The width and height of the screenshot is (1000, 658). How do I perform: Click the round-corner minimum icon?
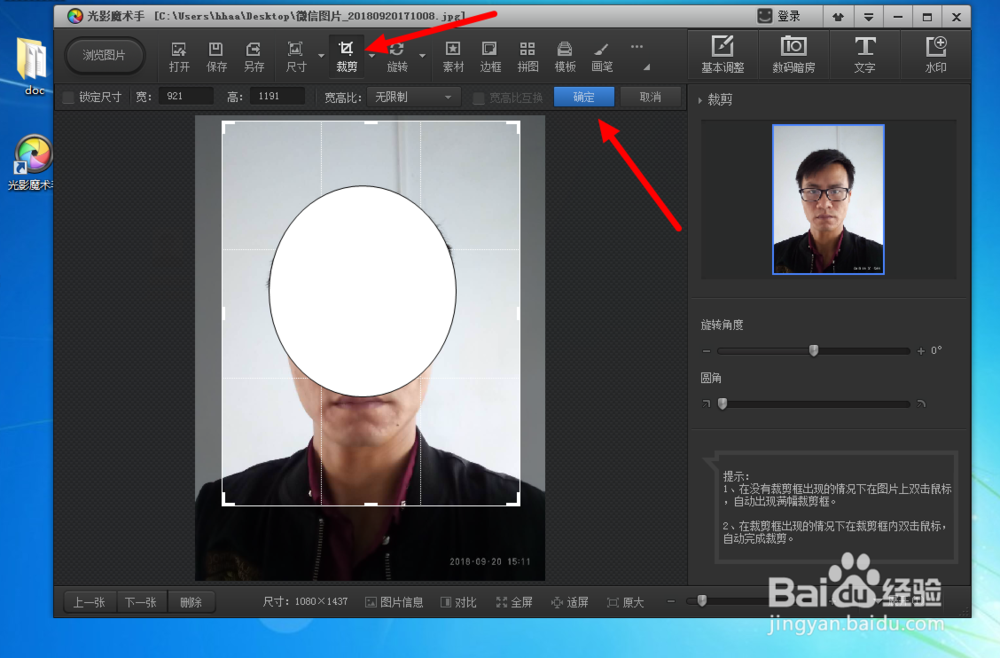click(706, 404)
